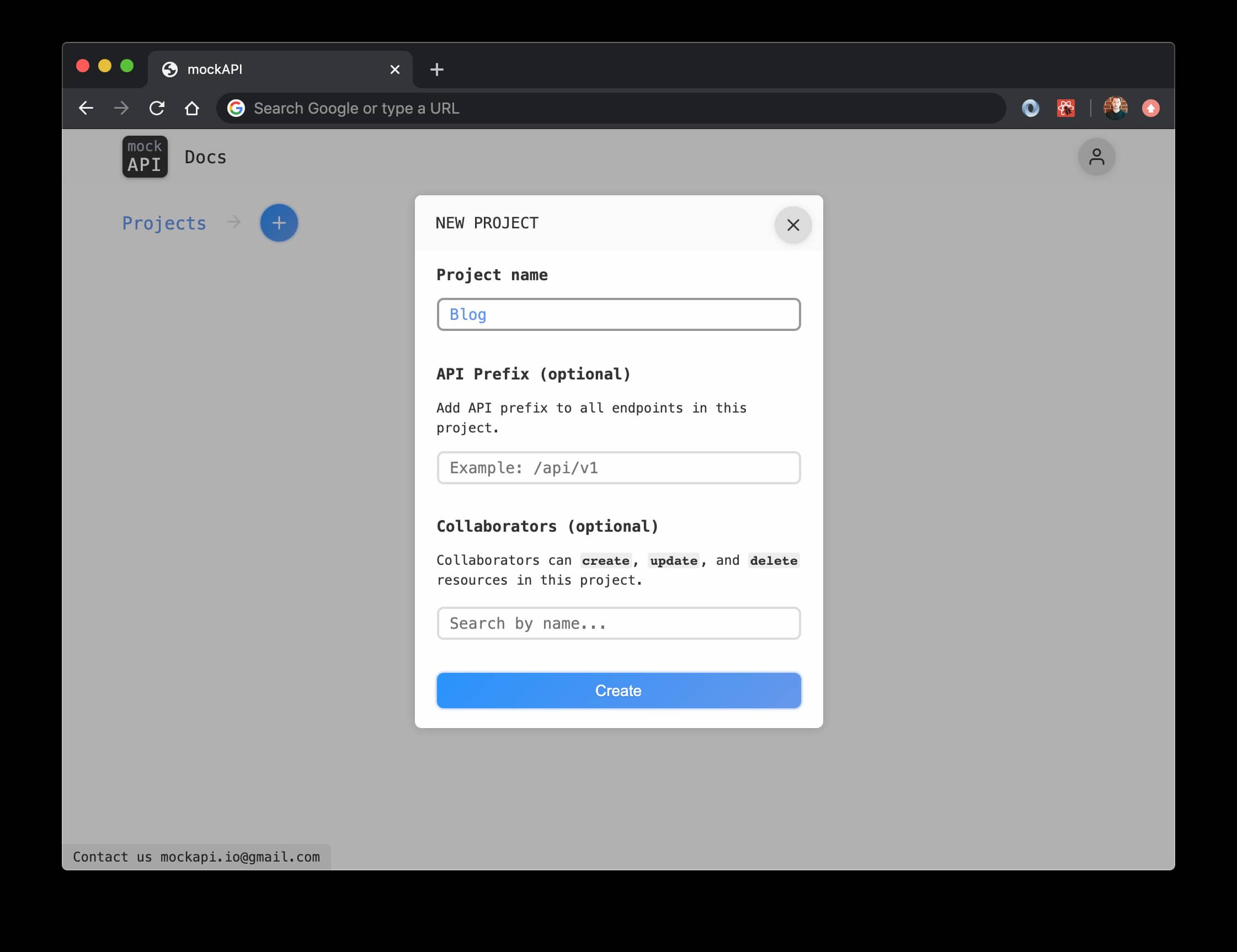Click the Contact us email footer
Image resolution: width=1237 pixels, height=952 pixels.
click(196, 857)
